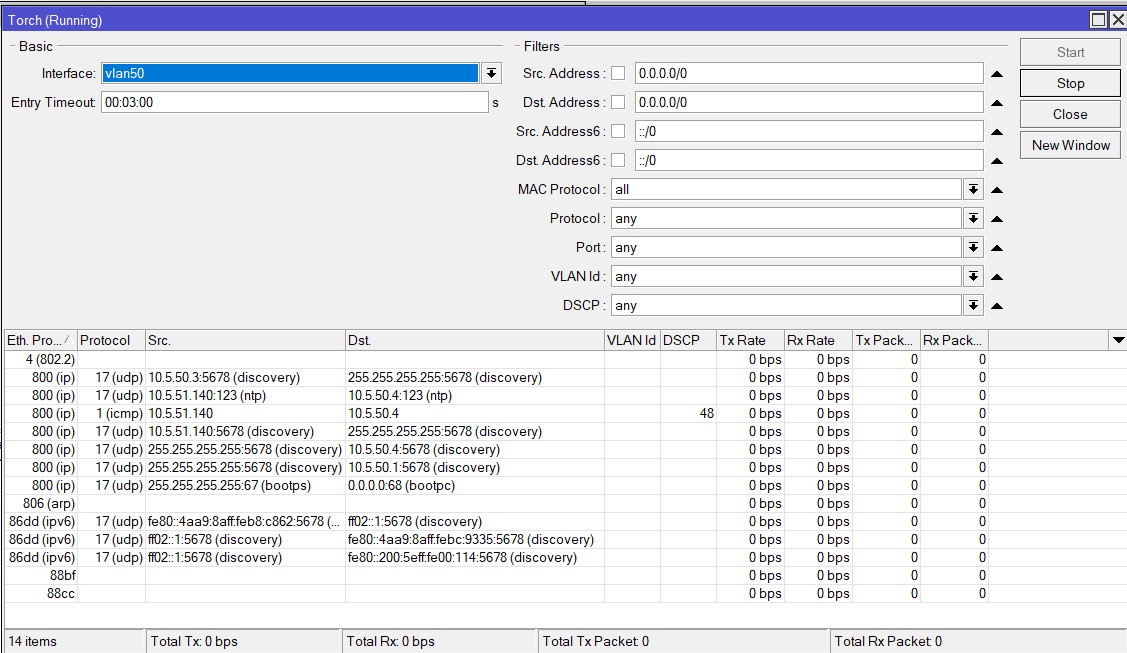Enable the Src. Address6 filter checkbox

pyautogui.click(x=618, y=131)
